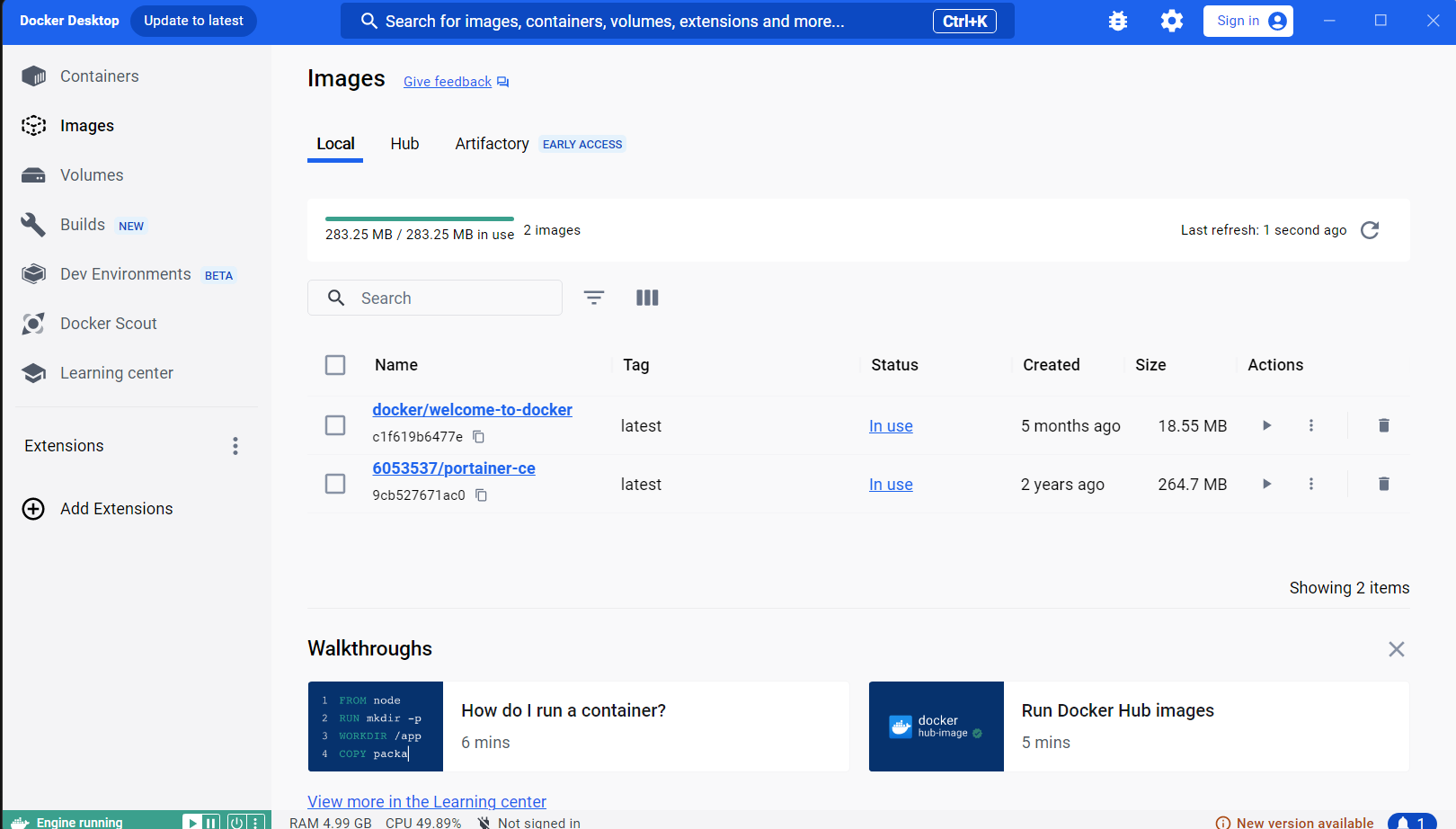The width and height of the screenshot is (1456, 829).
Task: Click the 18.55 MB size cell
Action: point(1193,426)
